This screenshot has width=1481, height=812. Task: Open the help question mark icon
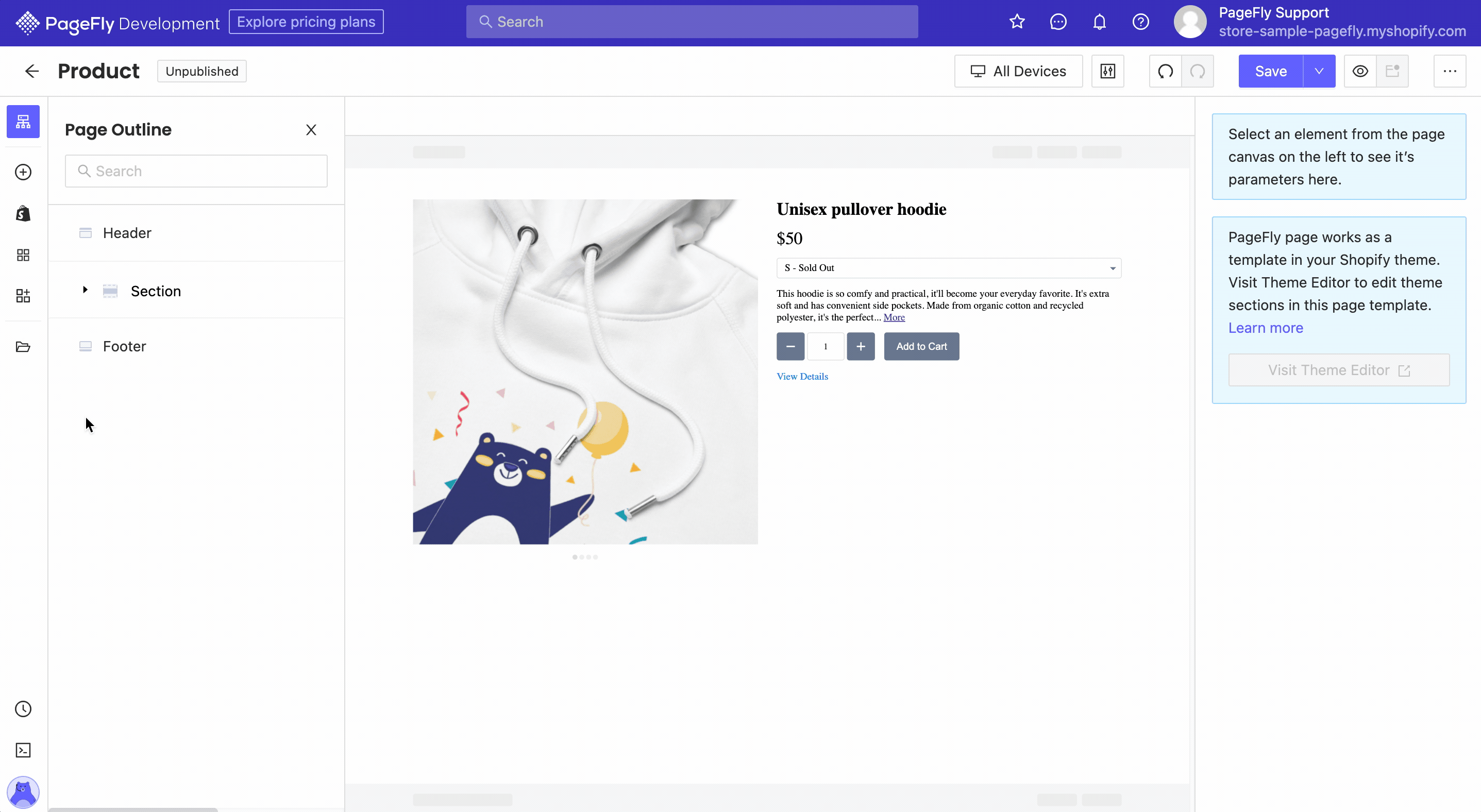[1141, 22]
